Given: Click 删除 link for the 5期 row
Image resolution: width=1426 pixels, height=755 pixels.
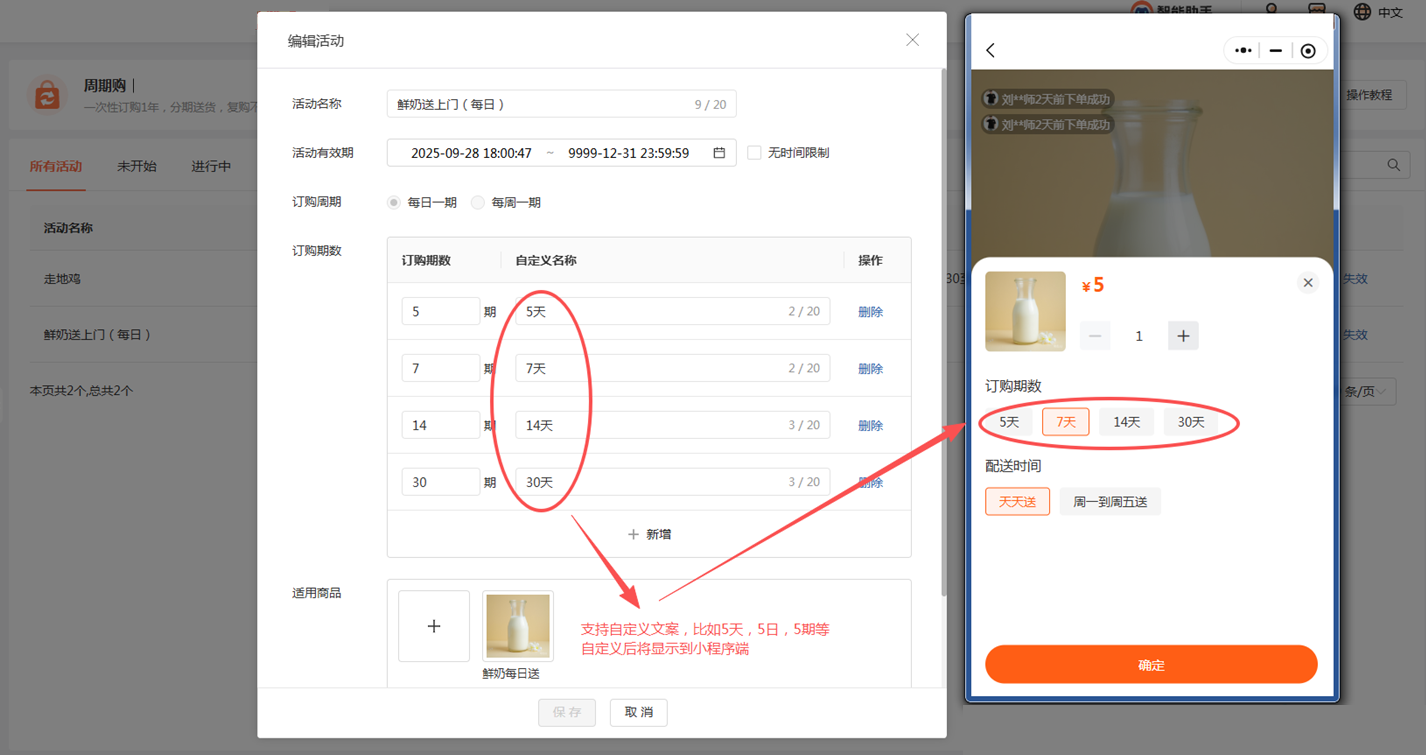Looking at the screenshot, I should click(870, 312).
